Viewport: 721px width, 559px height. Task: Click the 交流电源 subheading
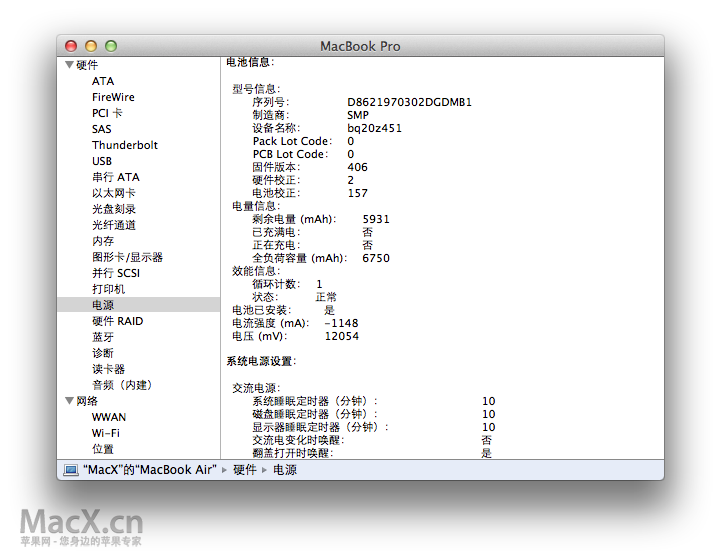[256, 388]
